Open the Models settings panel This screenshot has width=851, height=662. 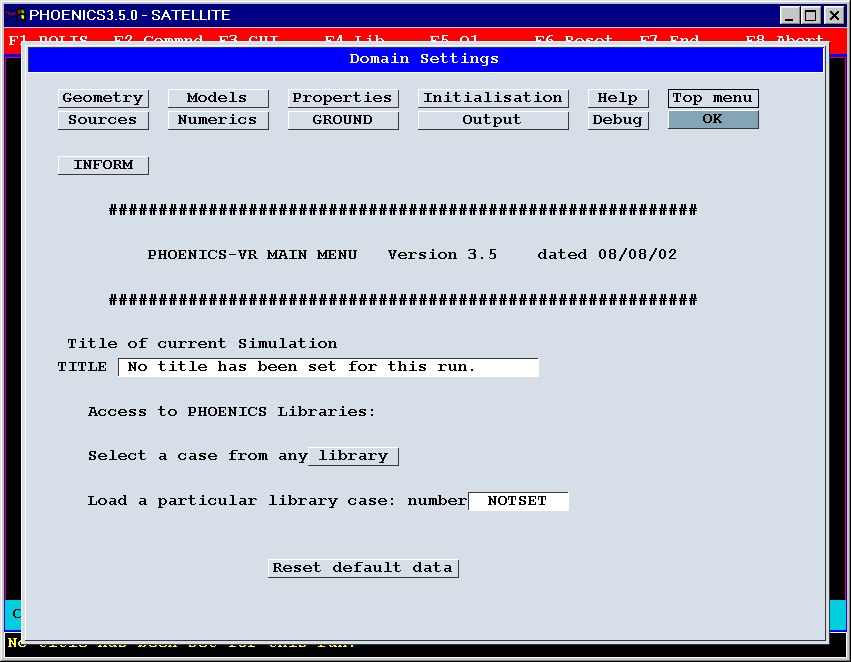click(217, 98)
